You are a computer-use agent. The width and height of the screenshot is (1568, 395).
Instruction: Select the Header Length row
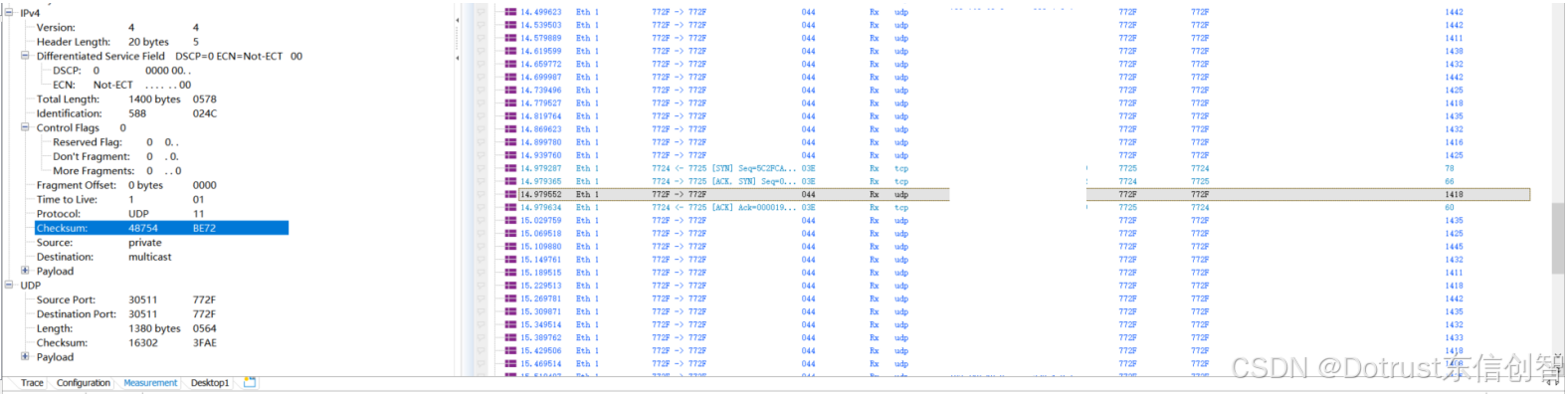117,42
